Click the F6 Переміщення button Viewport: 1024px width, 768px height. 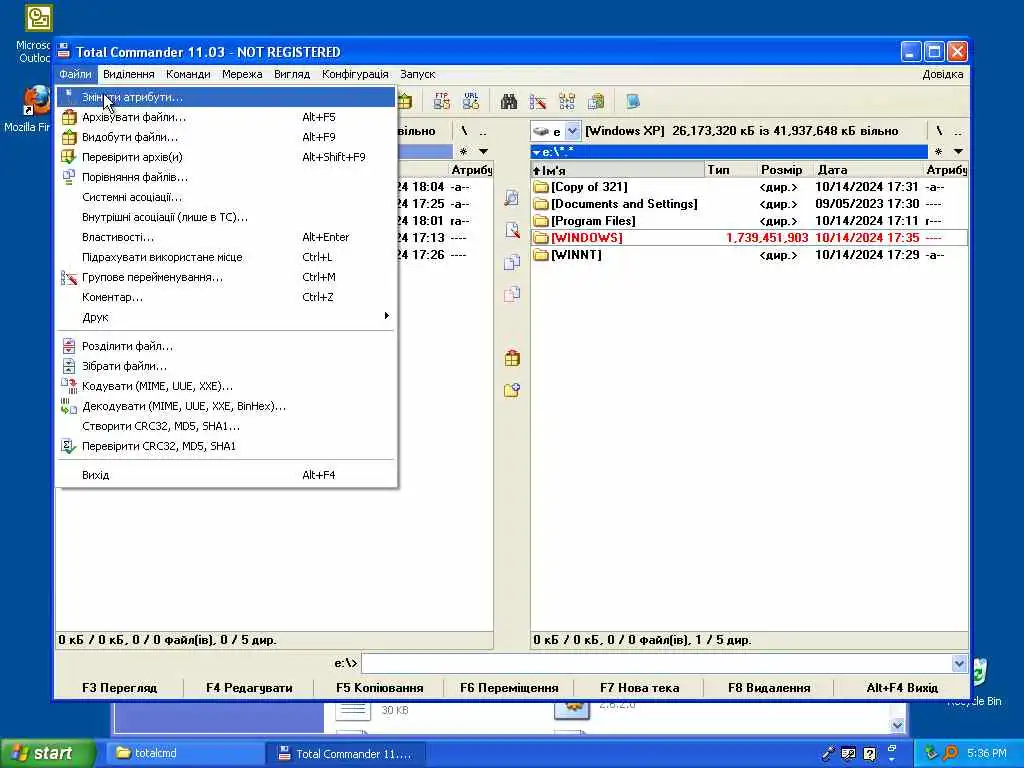[509, 688]
